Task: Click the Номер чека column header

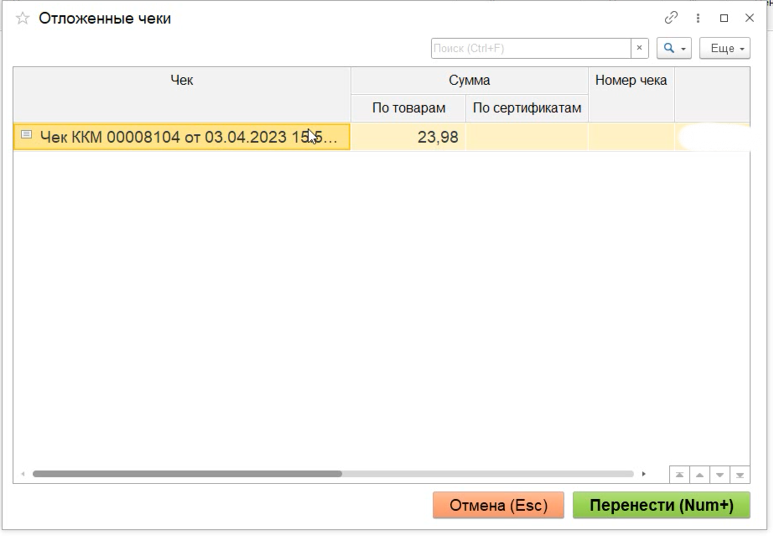Action: pos(631,80)
